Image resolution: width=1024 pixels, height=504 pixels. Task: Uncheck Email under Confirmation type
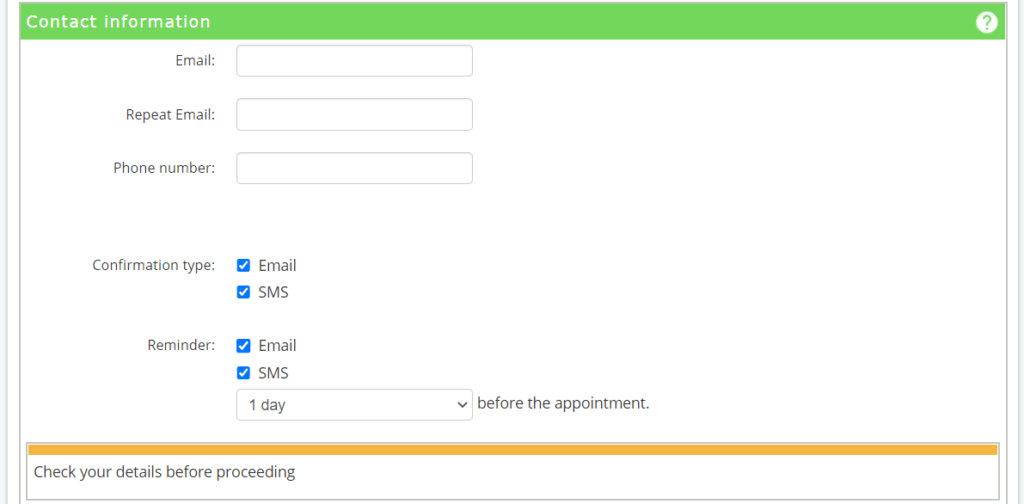[x=243, y=266]
